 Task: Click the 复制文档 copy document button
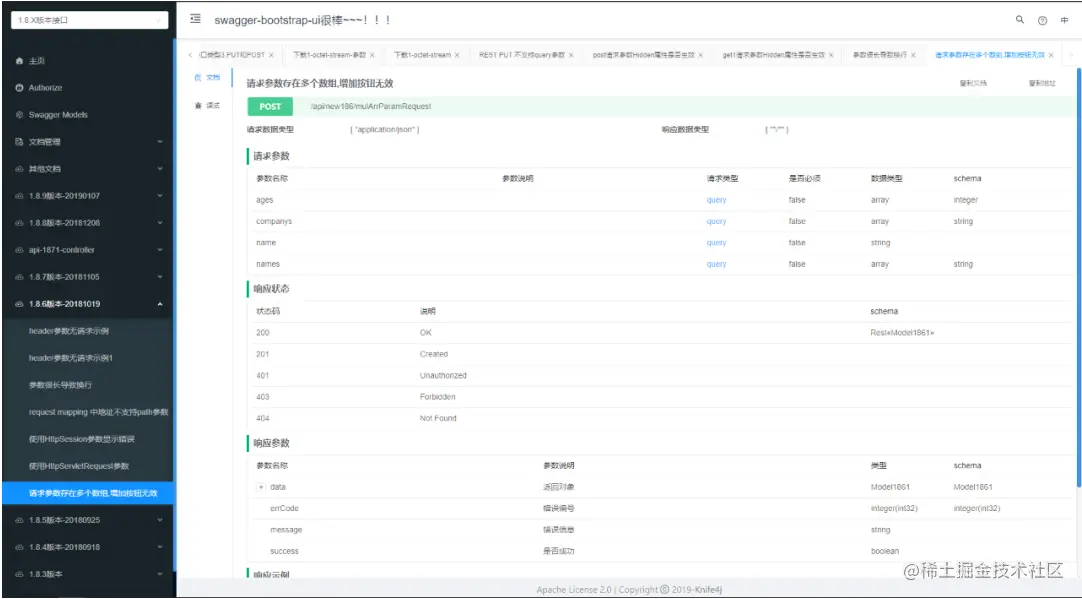tap(972, 84)
